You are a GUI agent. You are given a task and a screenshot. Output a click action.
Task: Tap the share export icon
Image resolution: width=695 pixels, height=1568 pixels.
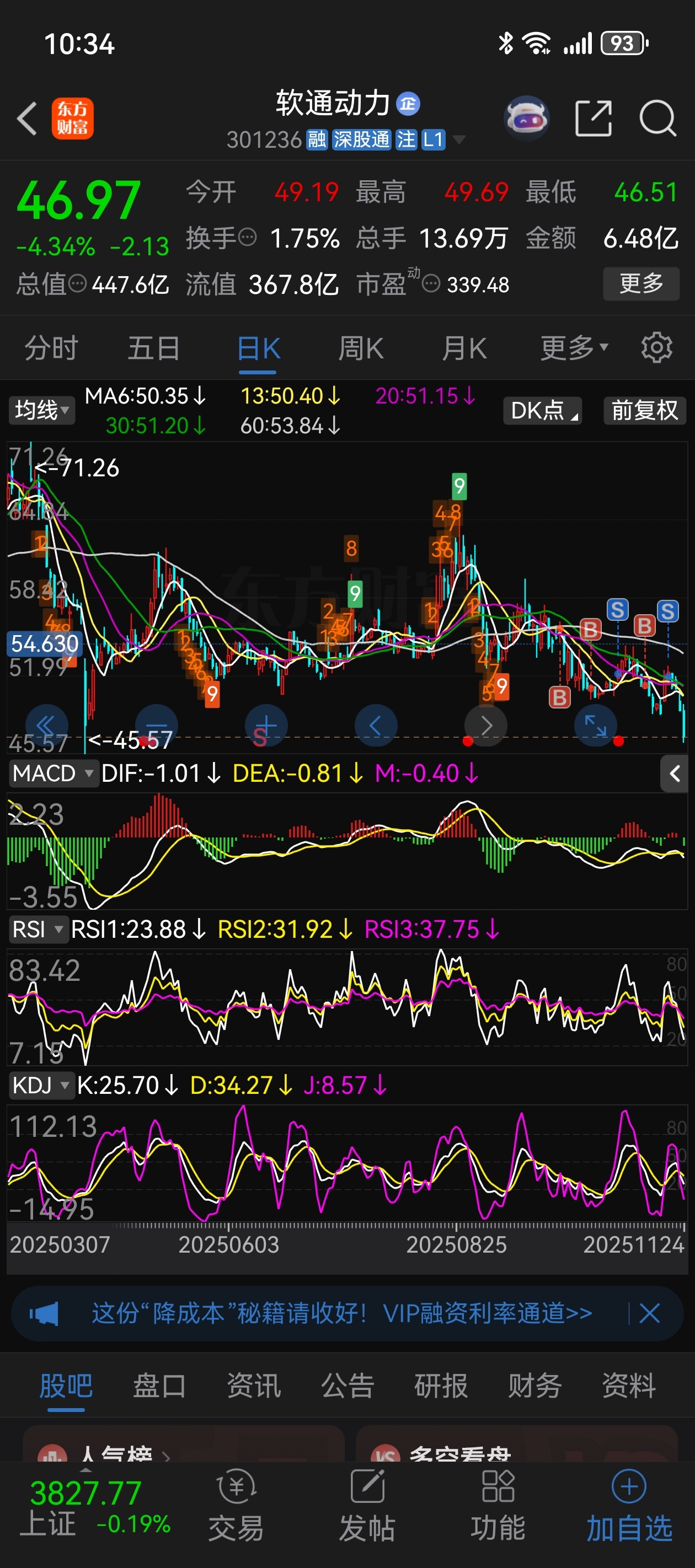pos(594,118)
